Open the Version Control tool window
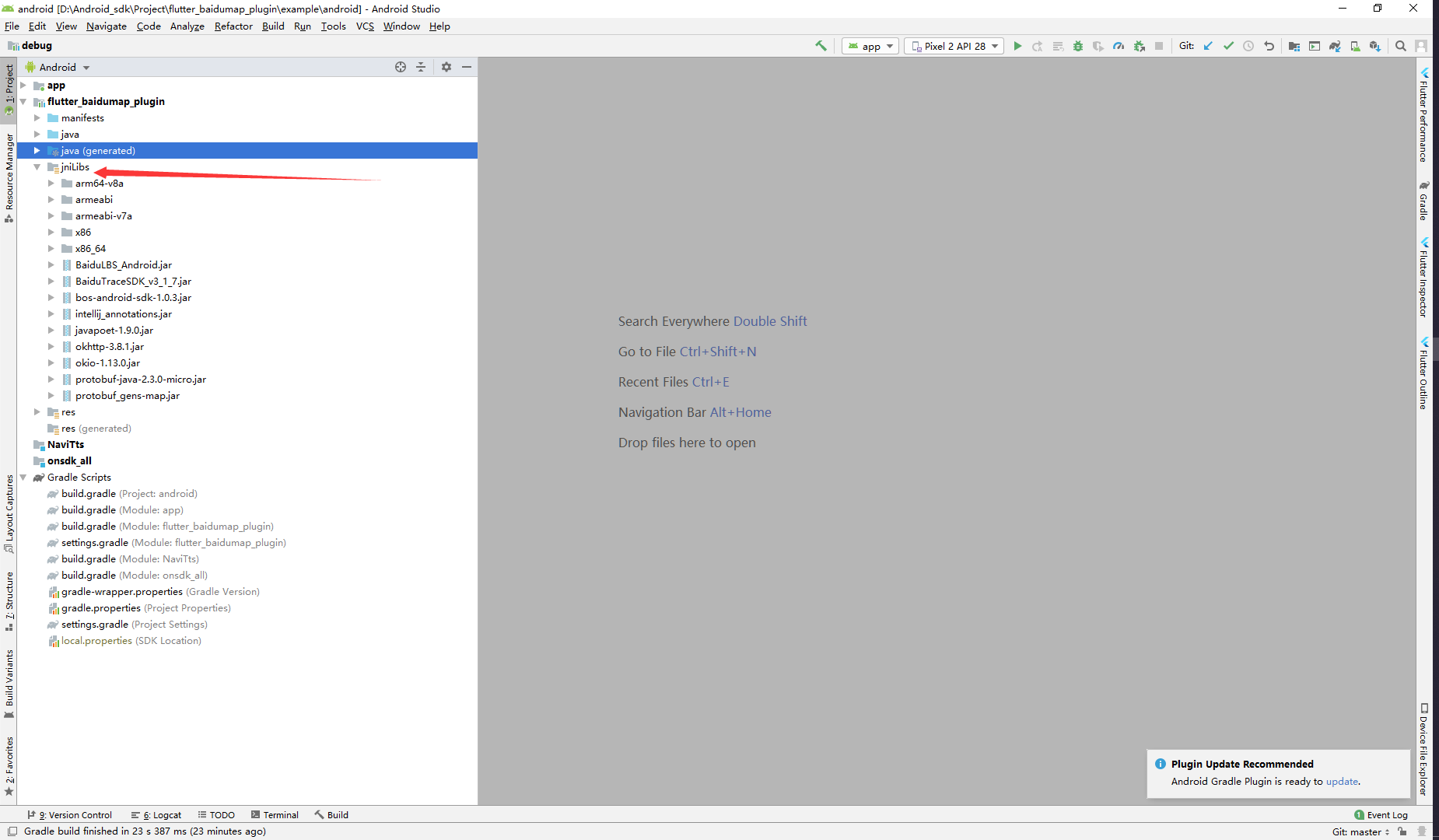This screenshot has width=1439, height=840. point(69,815)
